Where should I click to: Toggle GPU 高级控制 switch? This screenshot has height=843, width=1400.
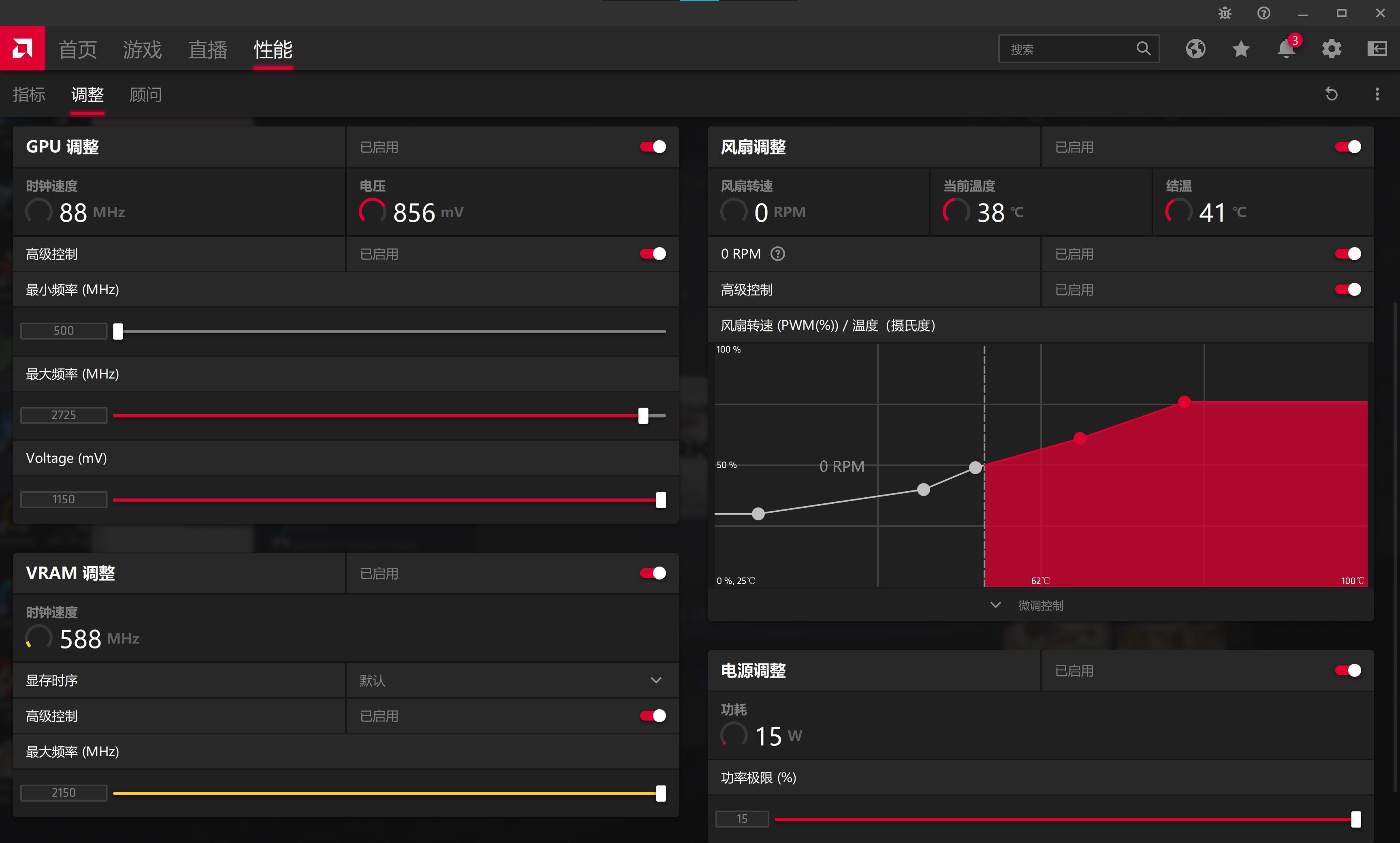pos(653,254)
